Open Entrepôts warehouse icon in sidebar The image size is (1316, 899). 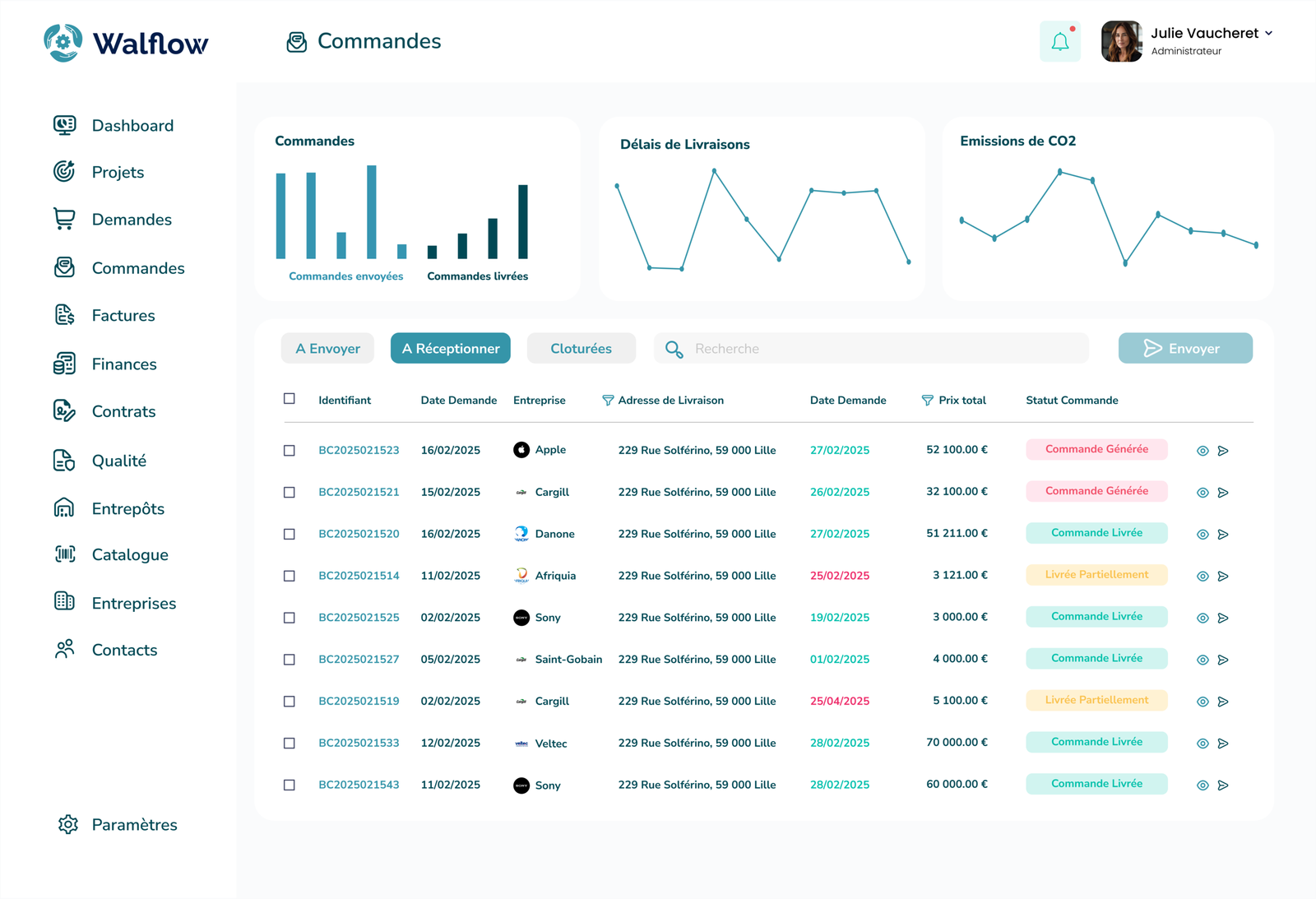(64, 508)
